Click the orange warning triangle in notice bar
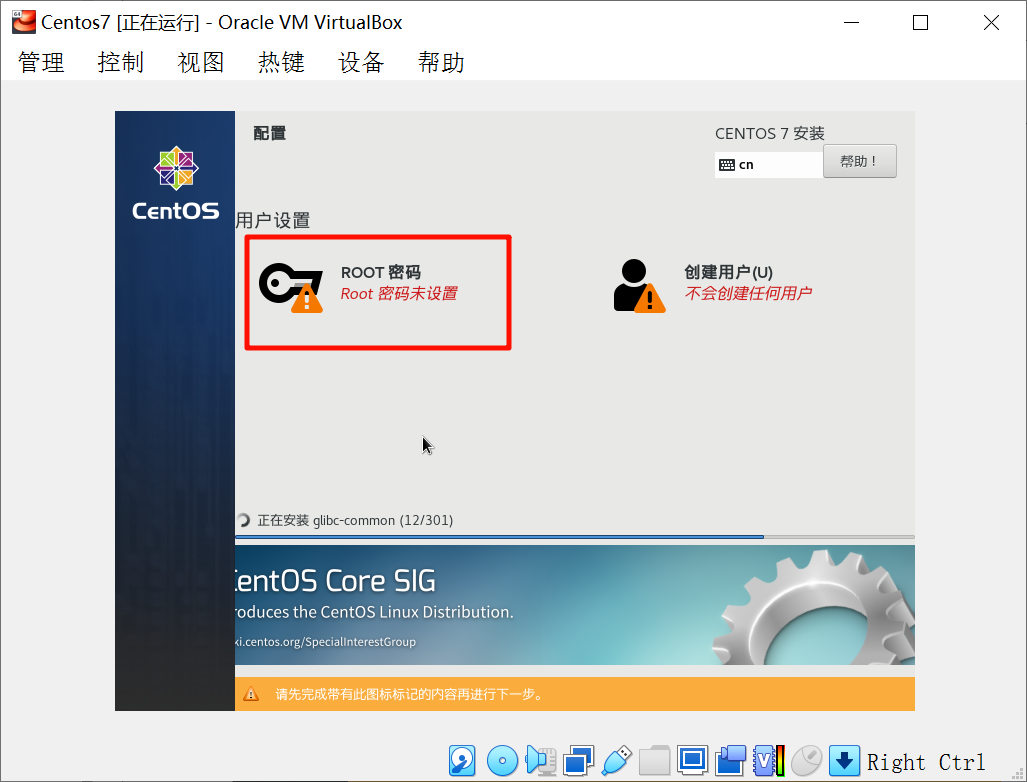 [251, 694]
